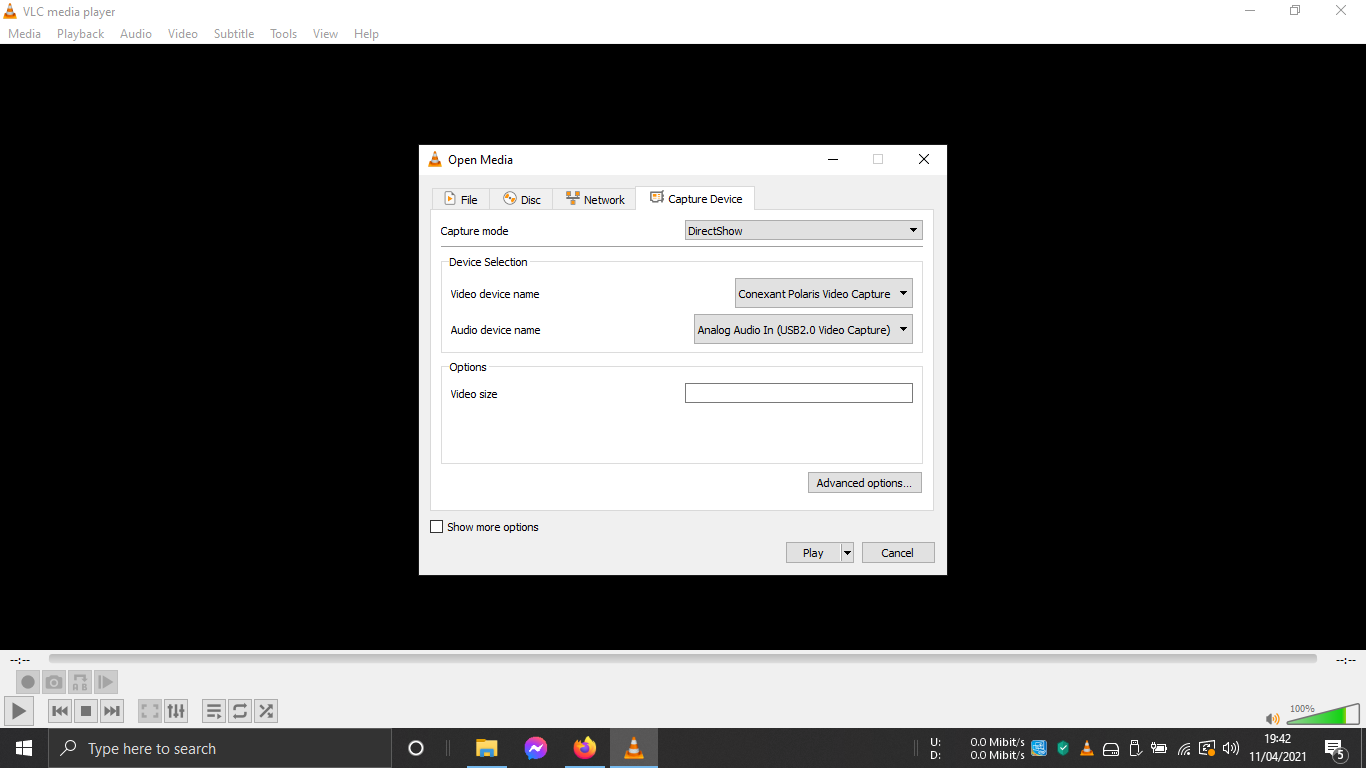
Task: Stop playback with the square button
Action: (86, 711)
